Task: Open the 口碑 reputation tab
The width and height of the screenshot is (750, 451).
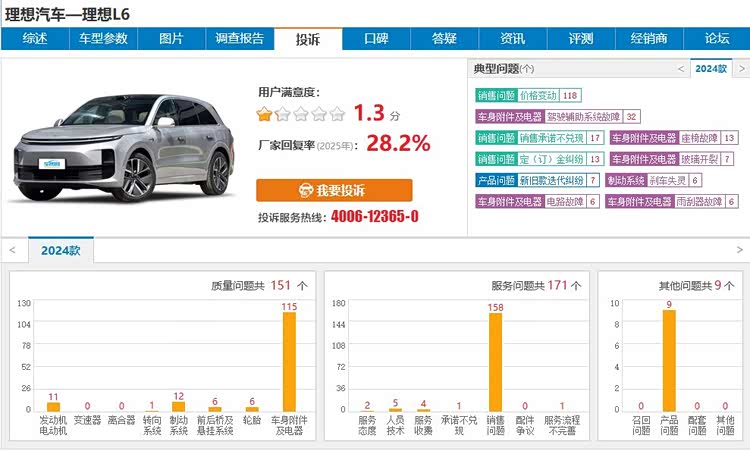Action: 376,39
